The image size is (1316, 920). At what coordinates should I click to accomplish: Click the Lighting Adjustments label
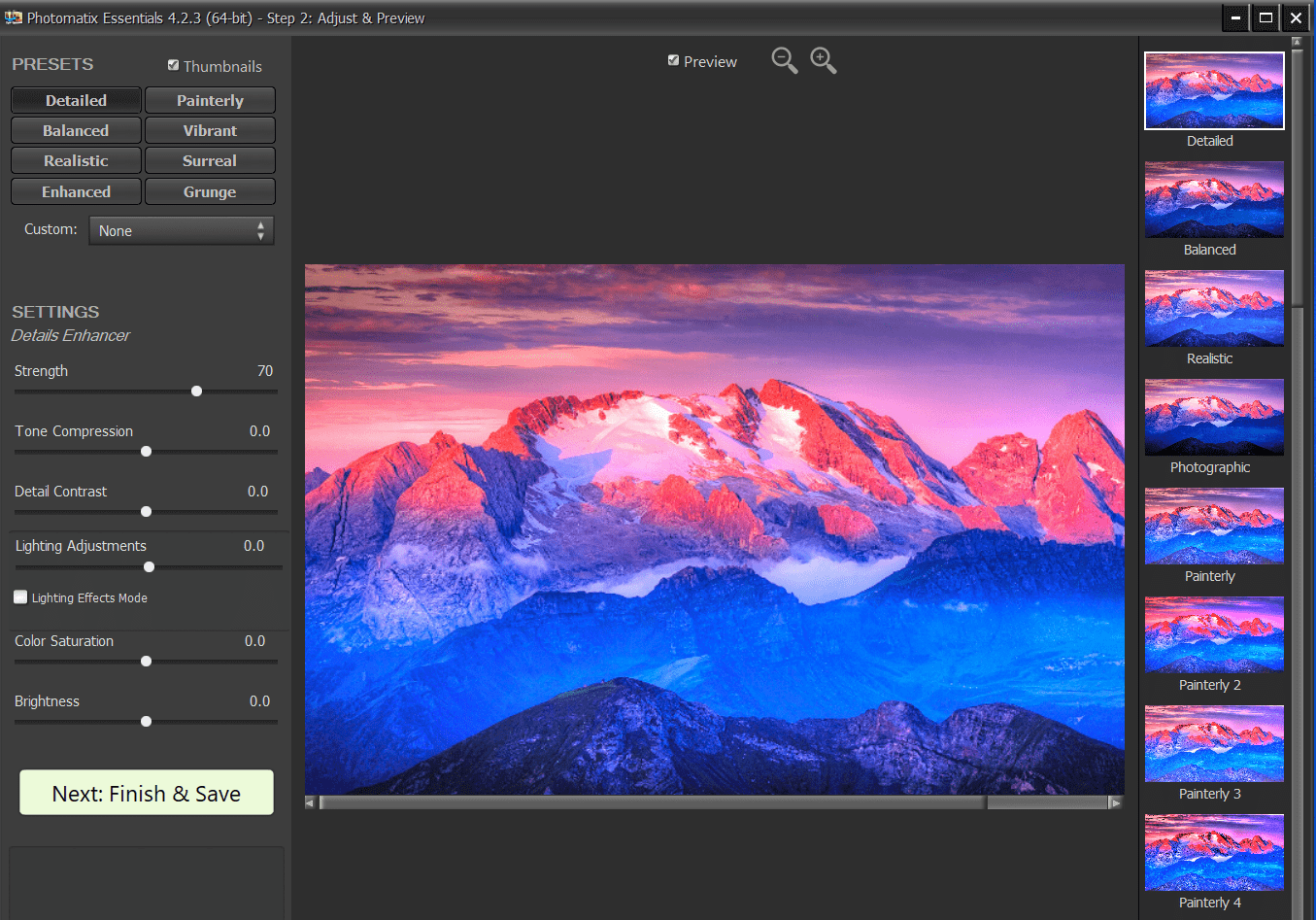[x=81, y=546]
